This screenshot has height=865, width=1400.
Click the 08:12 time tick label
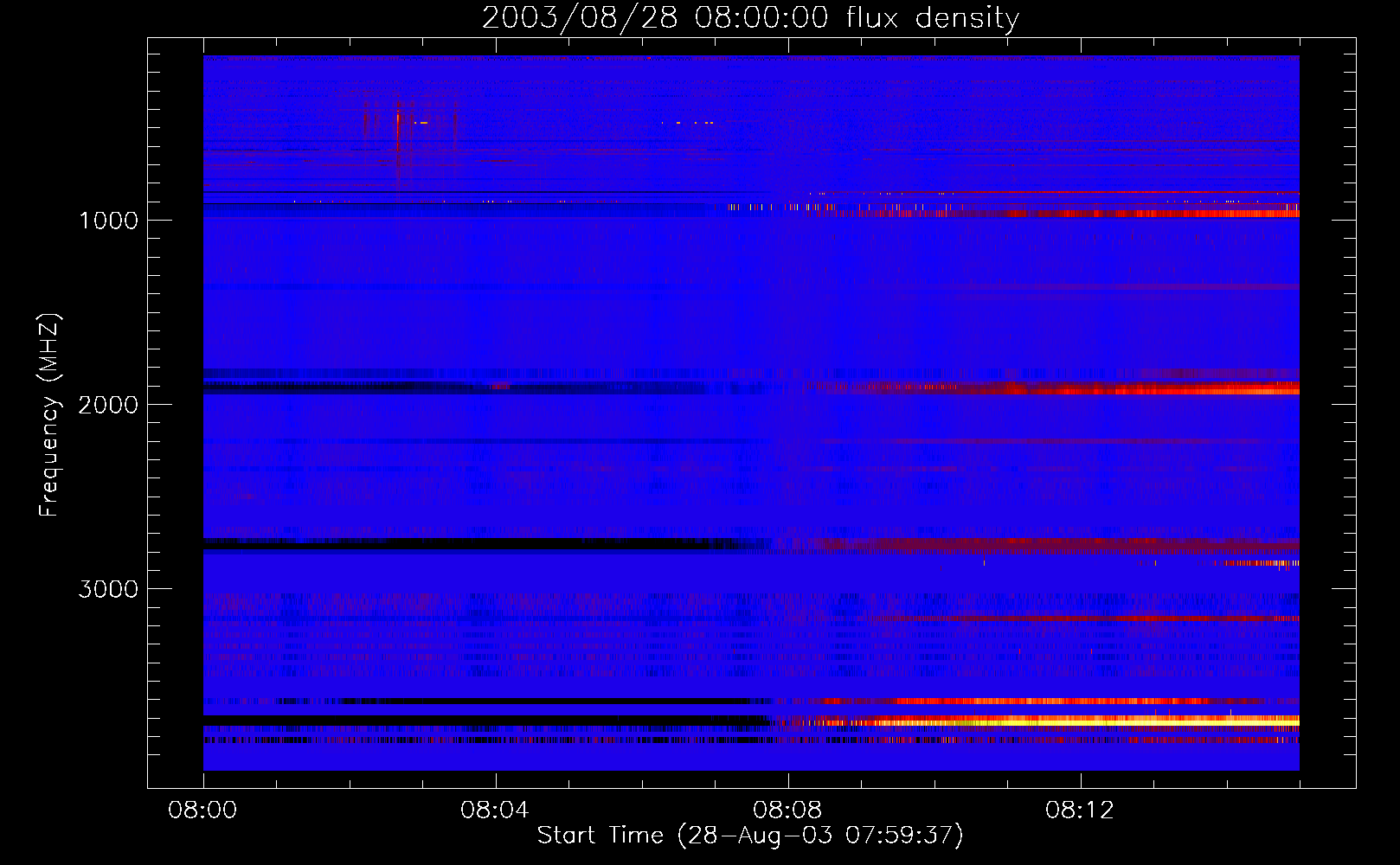(1080, 811)
